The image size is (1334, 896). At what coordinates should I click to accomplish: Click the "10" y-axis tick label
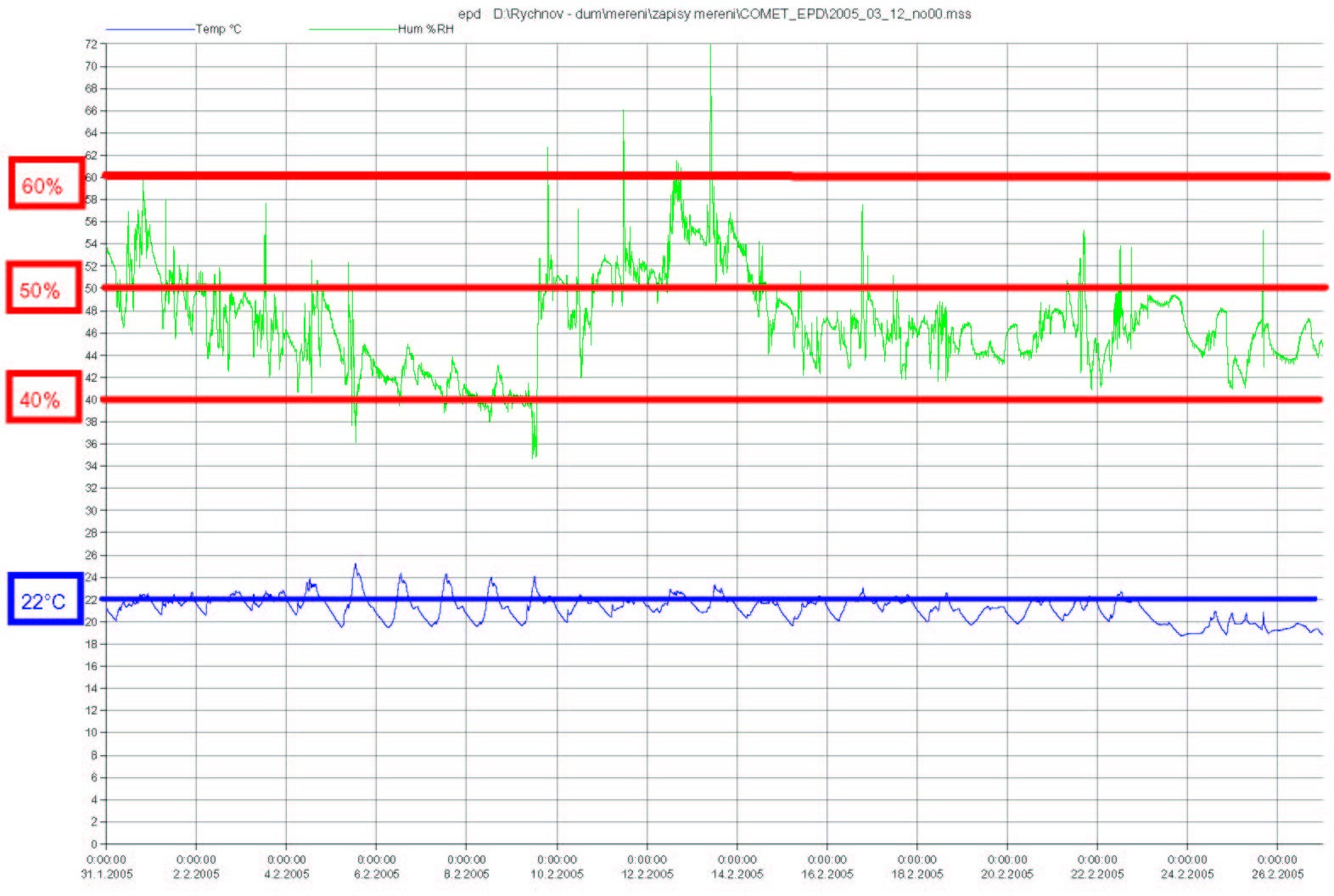(x=91, y=732)
